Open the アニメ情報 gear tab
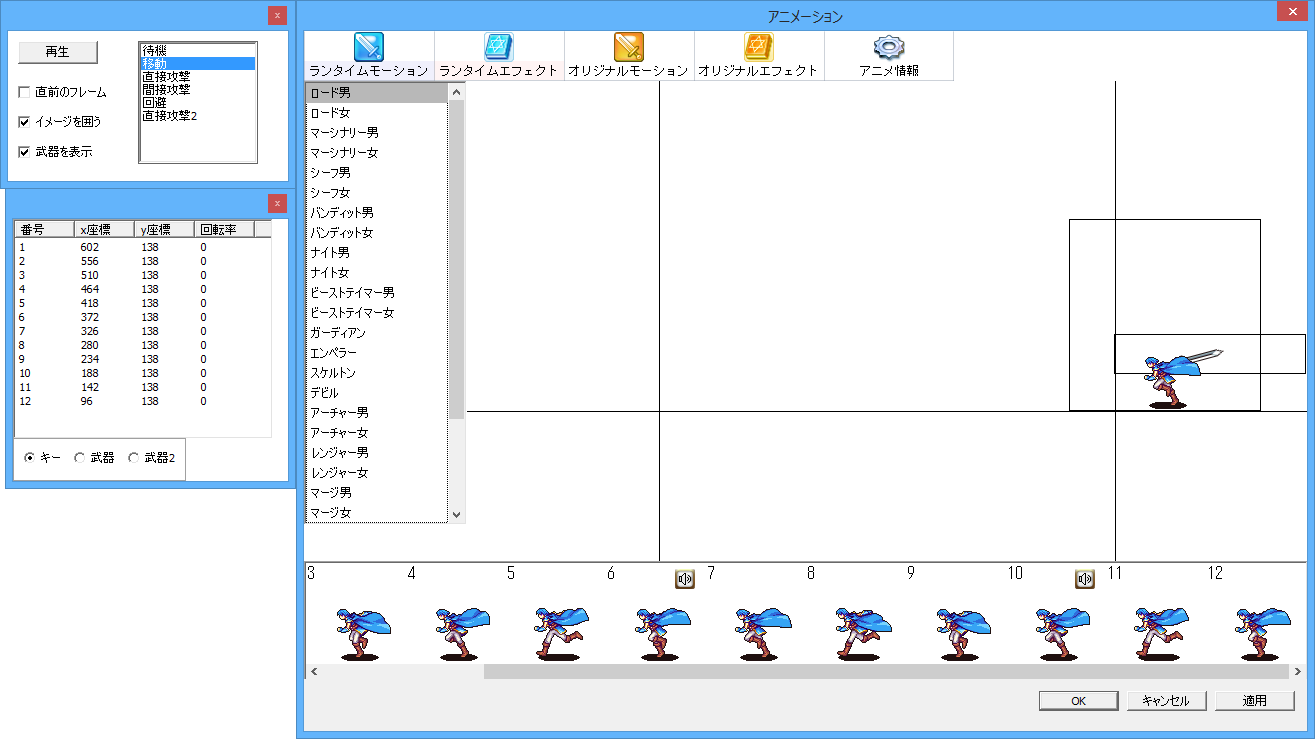Image resolution: width=1315 pixels, height=739 pixels. coord(889,56)
